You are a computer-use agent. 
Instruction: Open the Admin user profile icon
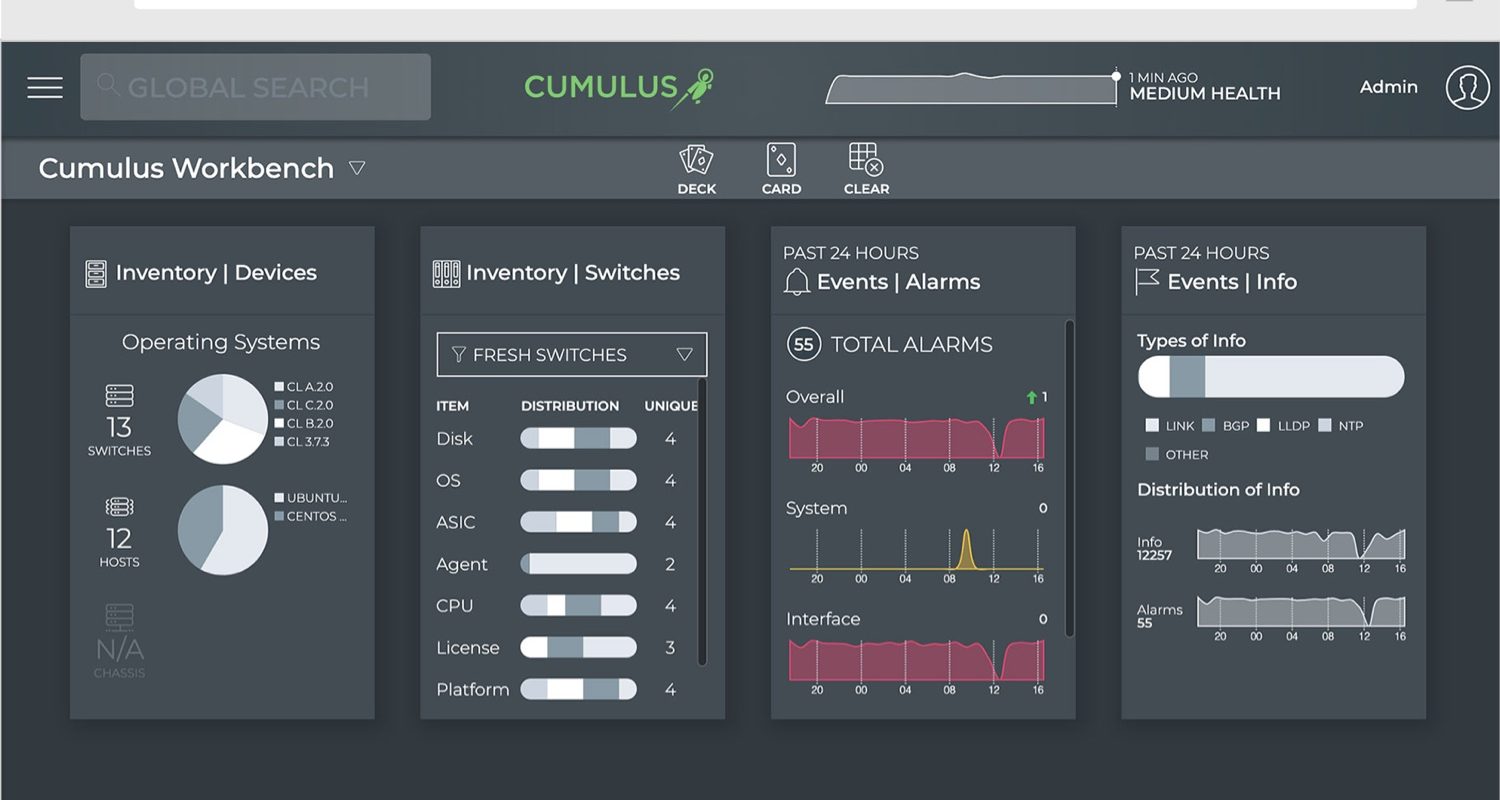point(1468,87)
